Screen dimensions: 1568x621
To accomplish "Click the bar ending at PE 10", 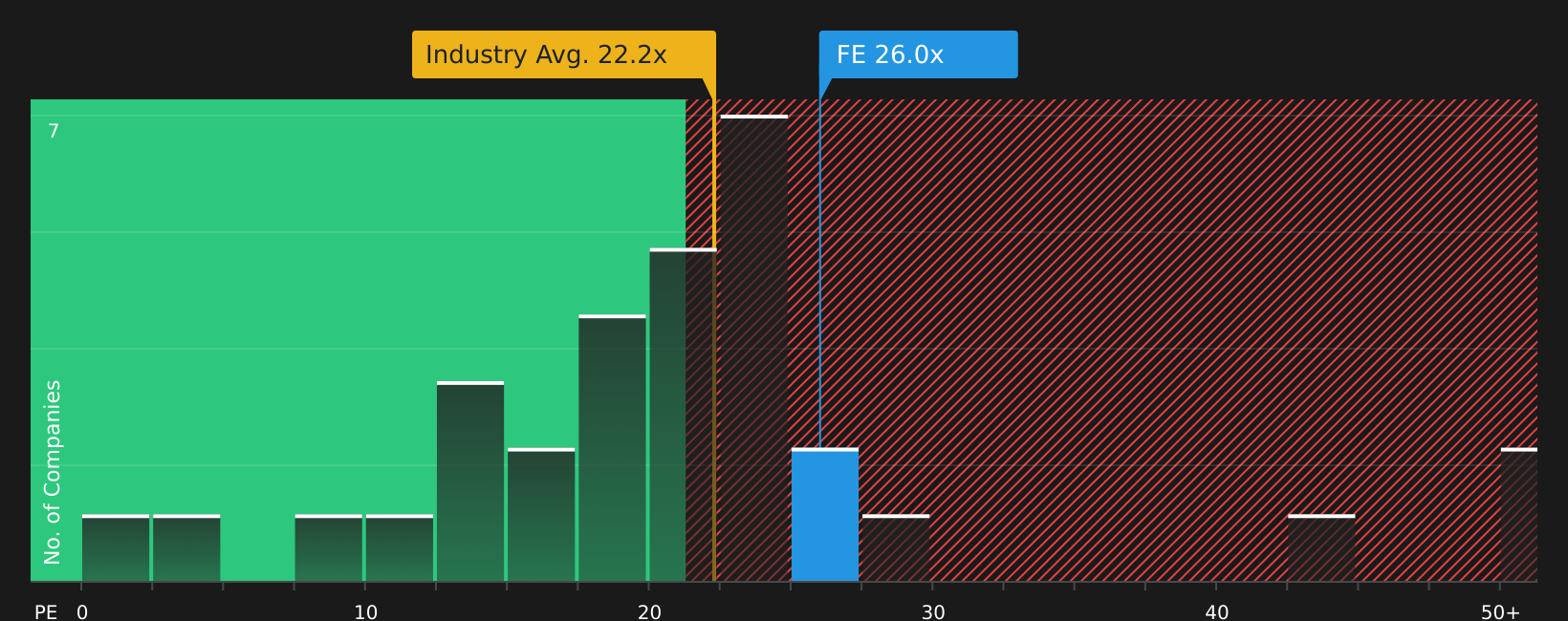I will pyautogui.click(x=329, y=548).
